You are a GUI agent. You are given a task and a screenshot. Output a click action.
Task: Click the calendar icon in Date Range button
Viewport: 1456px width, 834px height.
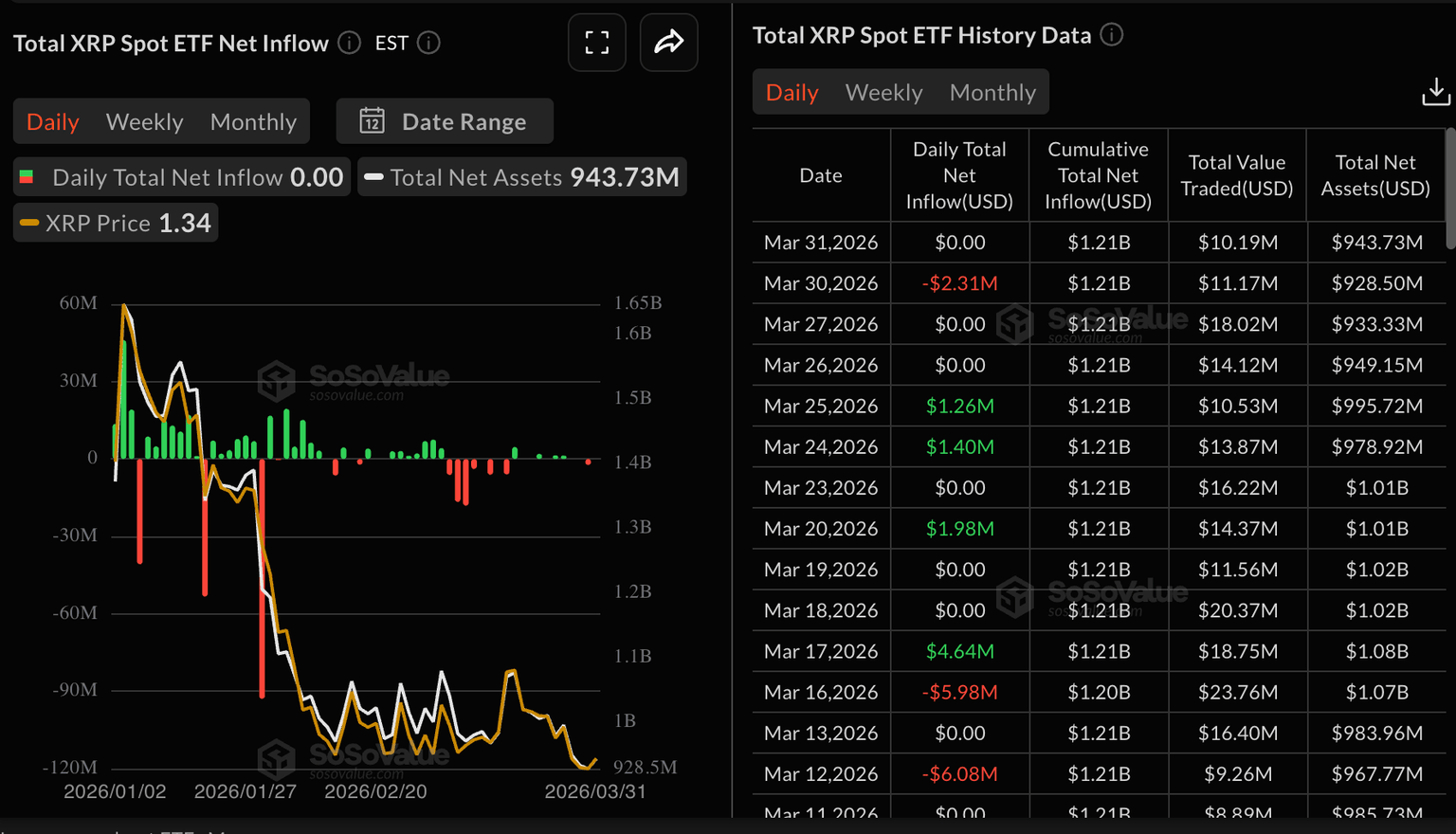click(372, 120)
